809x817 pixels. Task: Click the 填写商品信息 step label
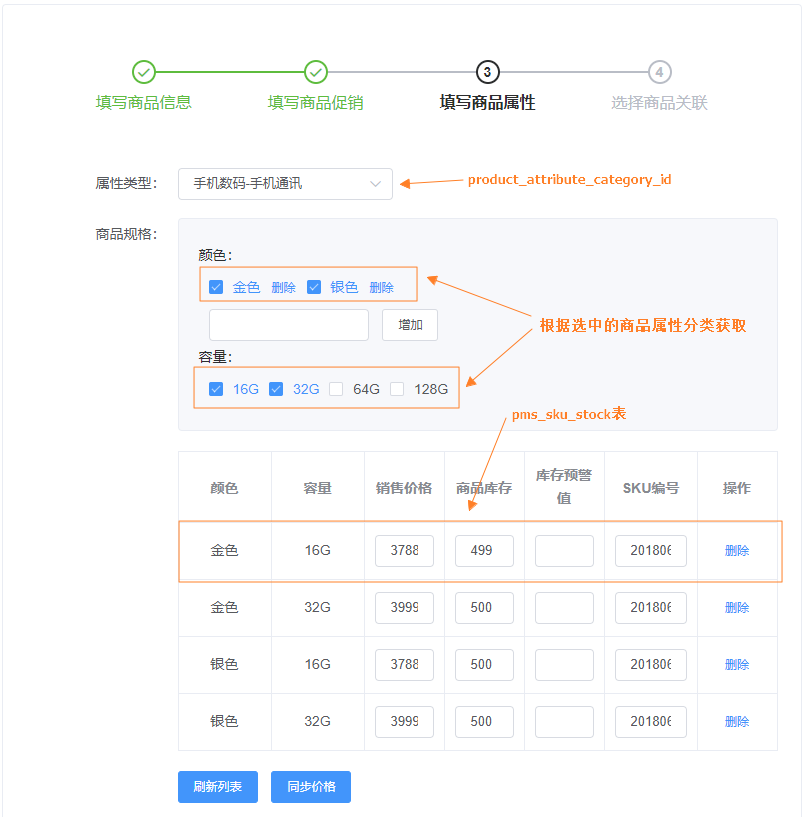click(x=144, y=101)
